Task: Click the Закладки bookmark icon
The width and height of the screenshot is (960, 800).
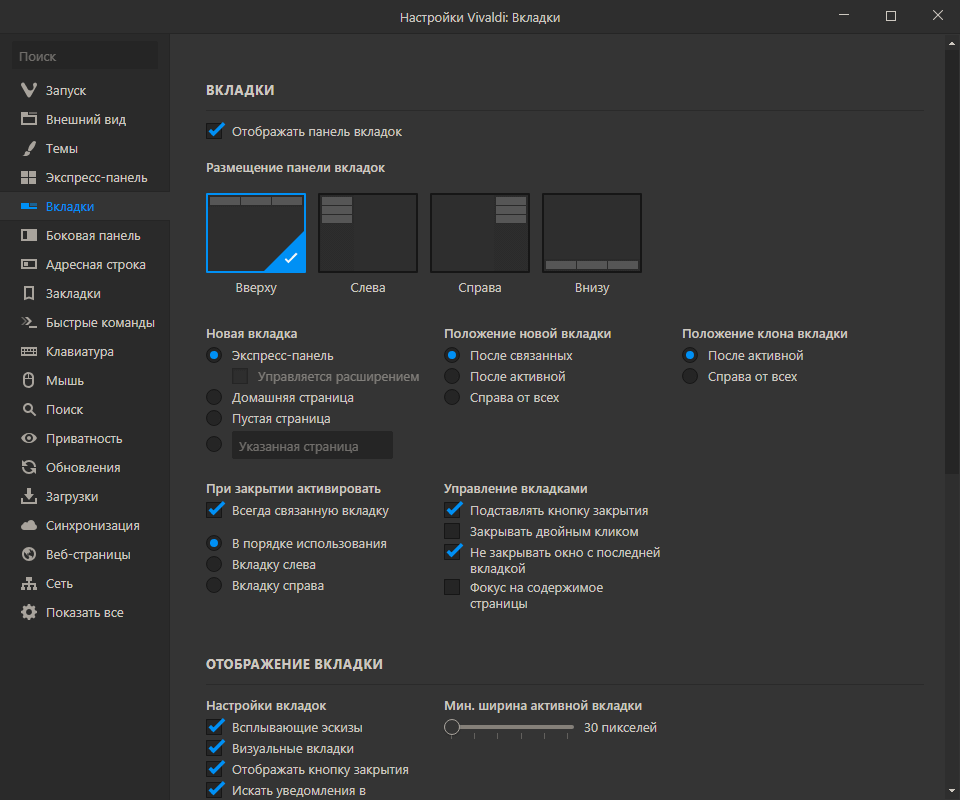Action: [29, 293]
